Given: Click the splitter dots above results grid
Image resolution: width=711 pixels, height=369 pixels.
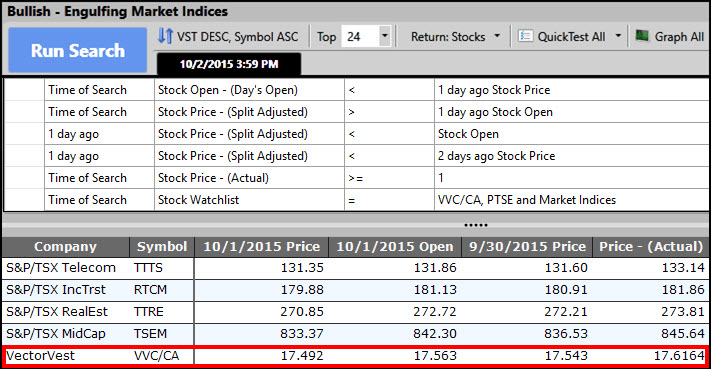Looking at the screenshot, I should tap(476, 225).
